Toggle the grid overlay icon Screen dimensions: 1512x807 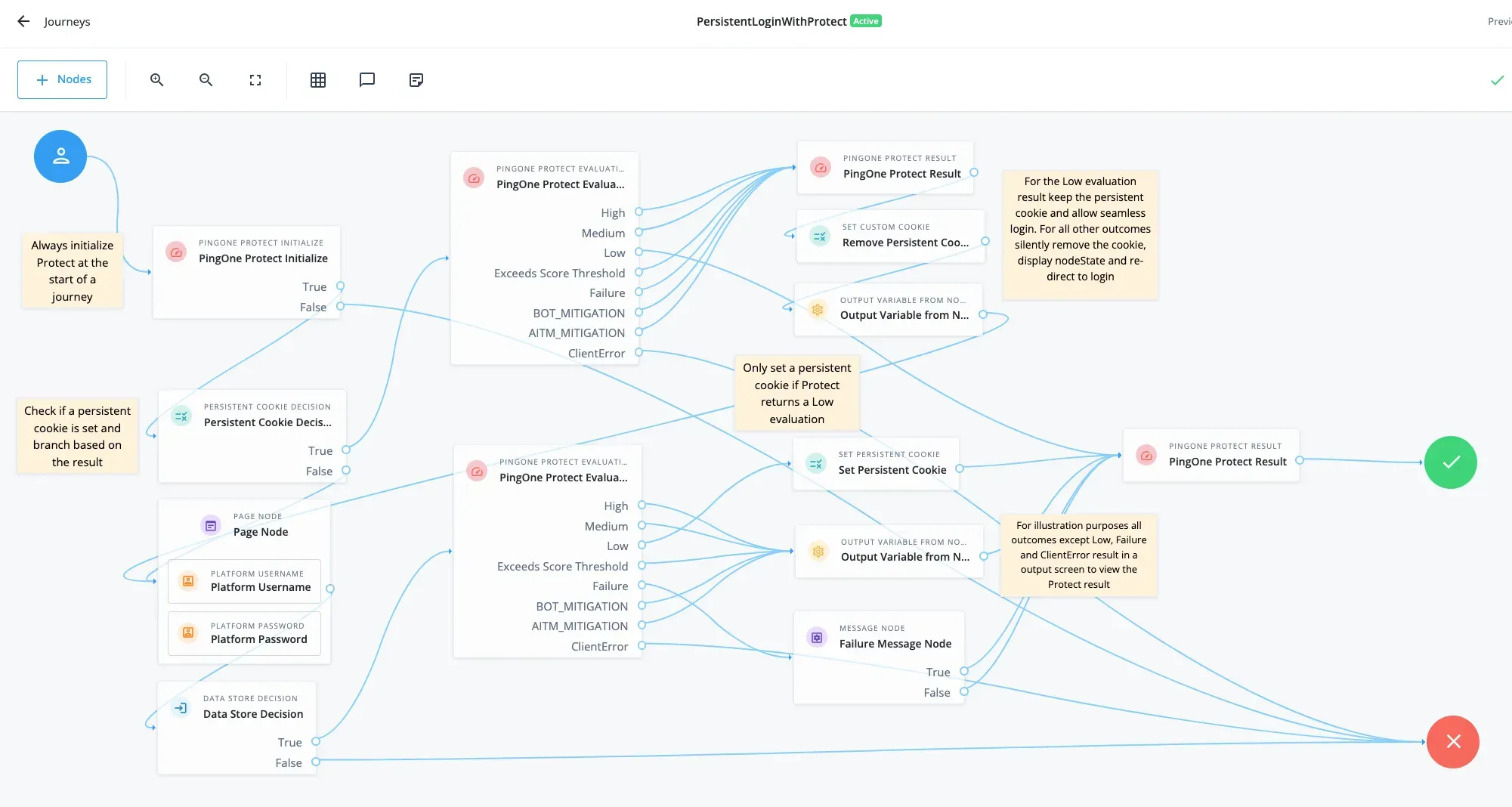point(318,79)
